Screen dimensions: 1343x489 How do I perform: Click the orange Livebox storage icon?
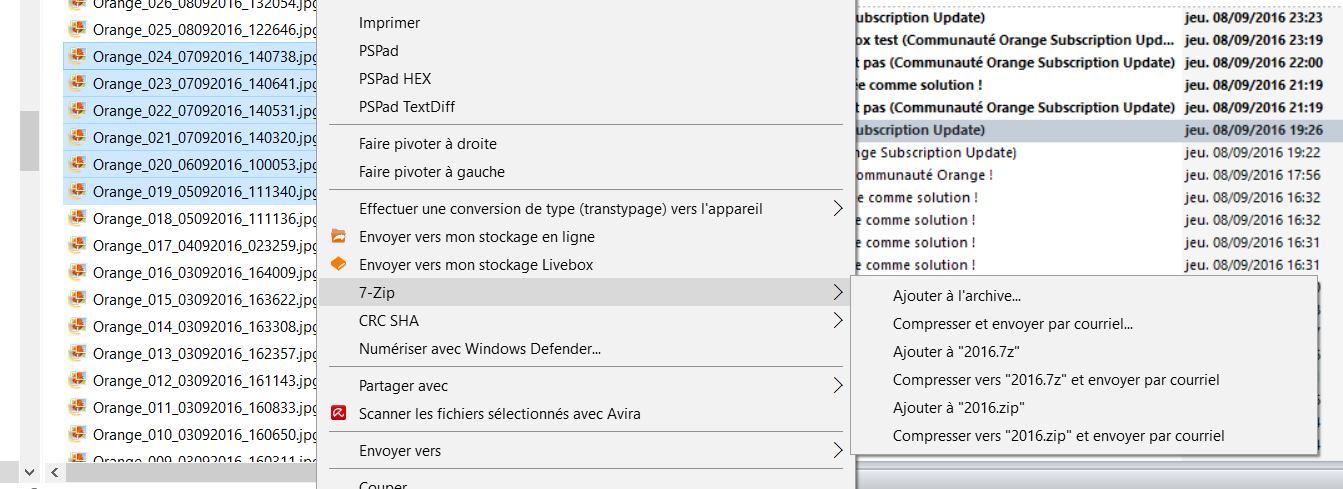click(338, 265)
